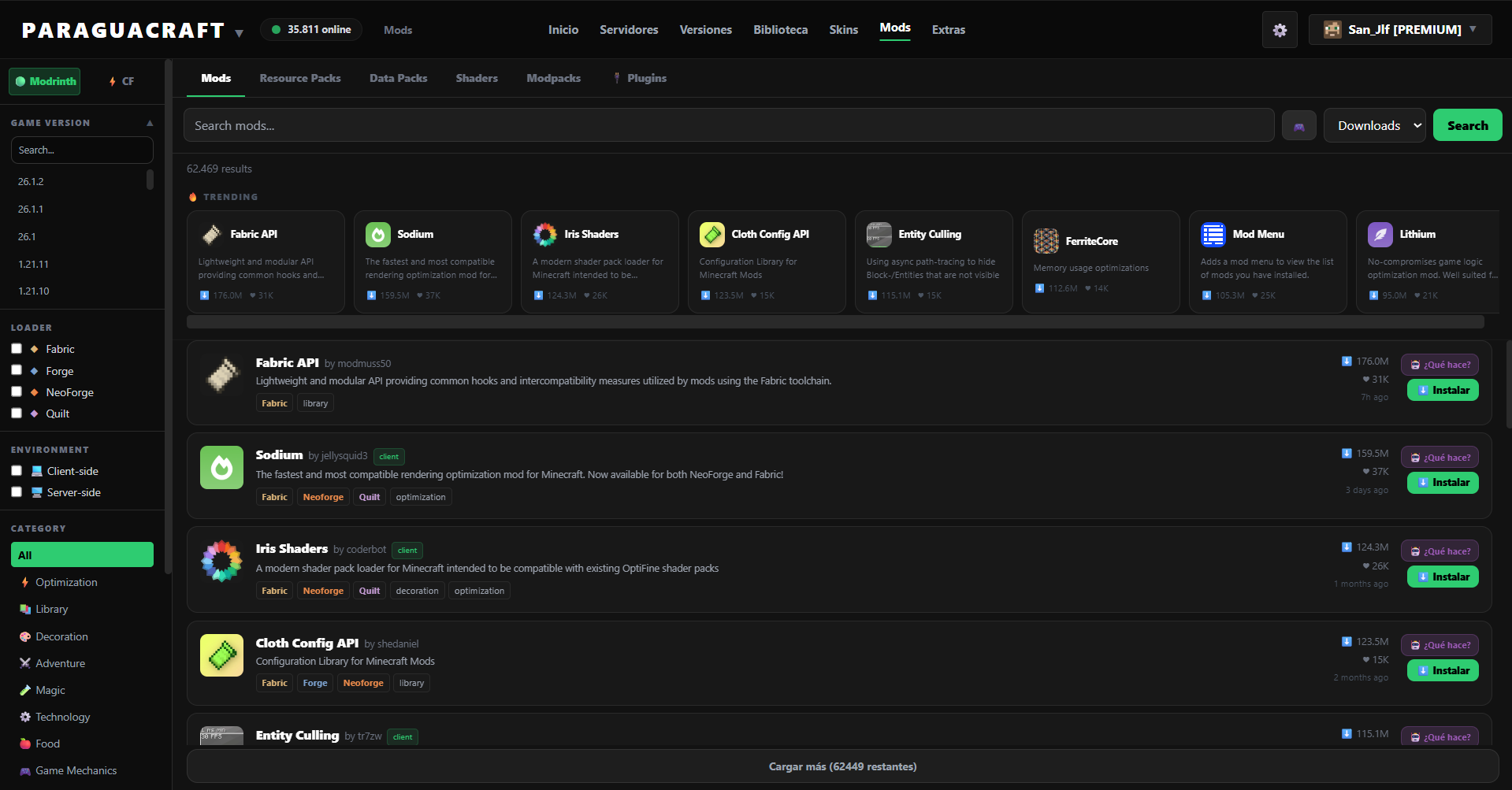Open the settings gear button
1512x790 pixels.
click(x=1280, y=30)
